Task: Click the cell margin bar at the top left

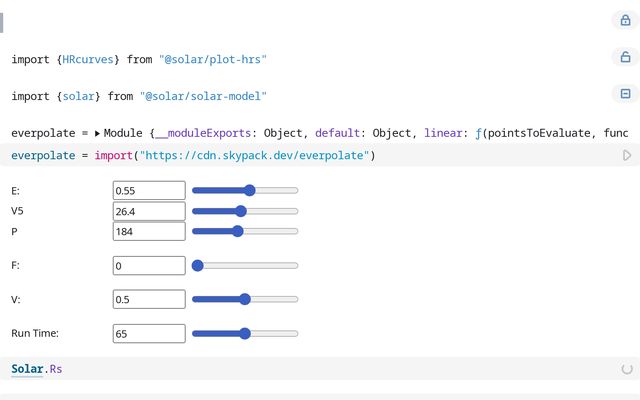Action: [2, 22]
